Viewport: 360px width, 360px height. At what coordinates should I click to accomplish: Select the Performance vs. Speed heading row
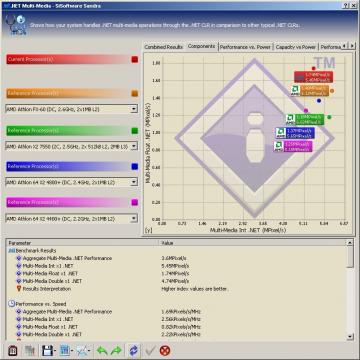point(176,304)
